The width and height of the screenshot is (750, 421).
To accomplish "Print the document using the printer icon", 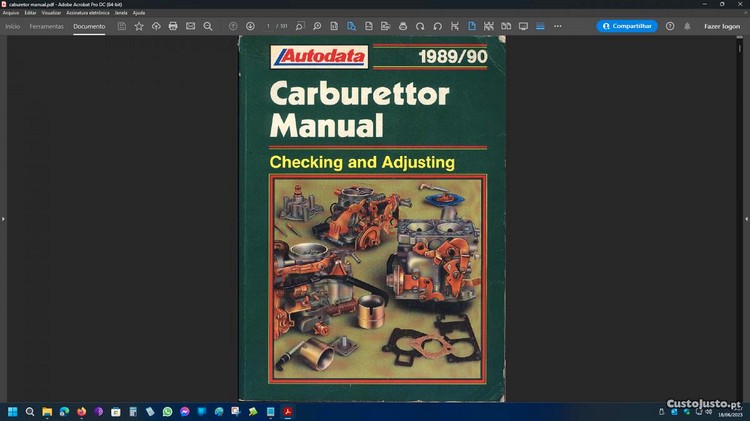I will tap(173, 26).
